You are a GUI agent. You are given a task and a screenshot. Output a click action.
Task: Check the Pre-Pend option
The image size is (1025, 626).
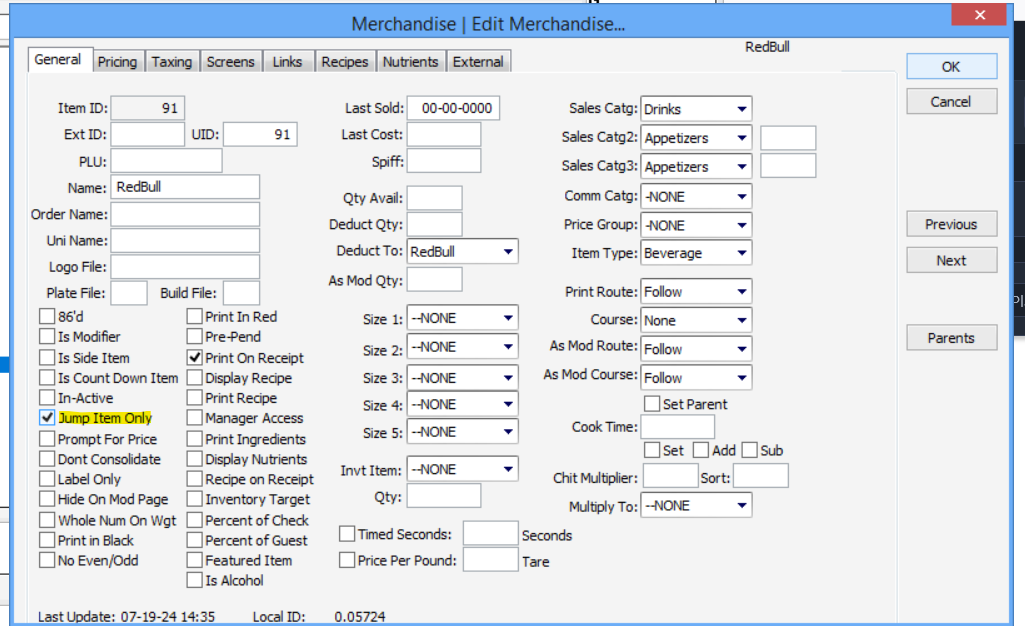194,337
